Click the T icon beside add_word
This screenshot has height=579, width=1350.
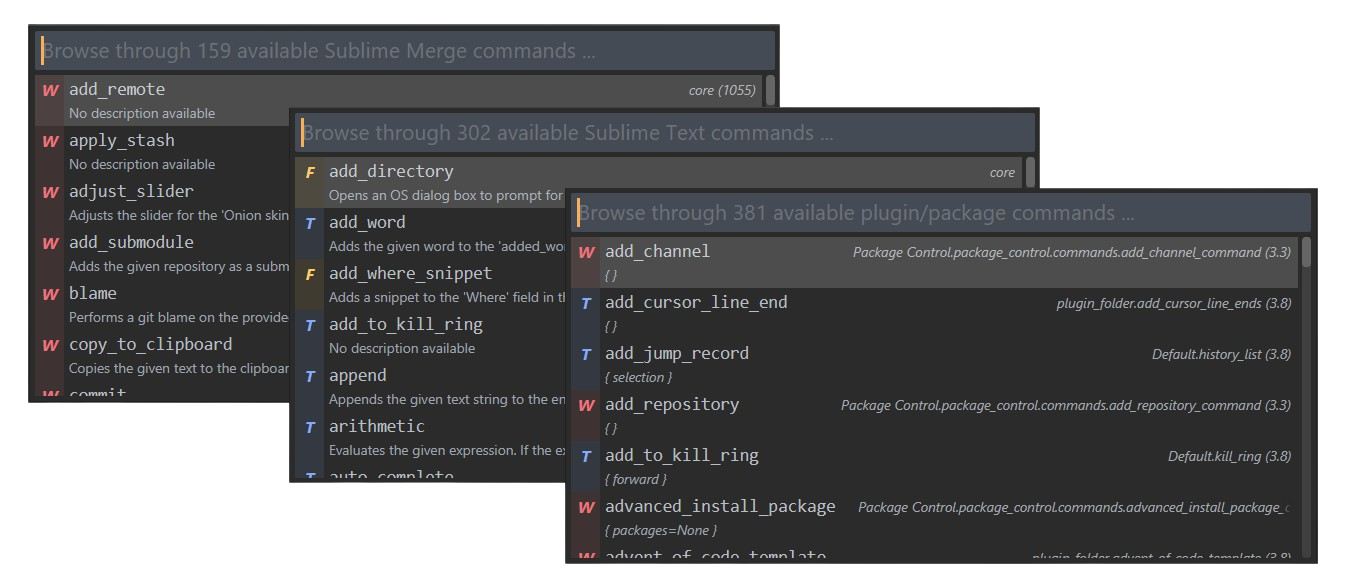pos(310,223)
